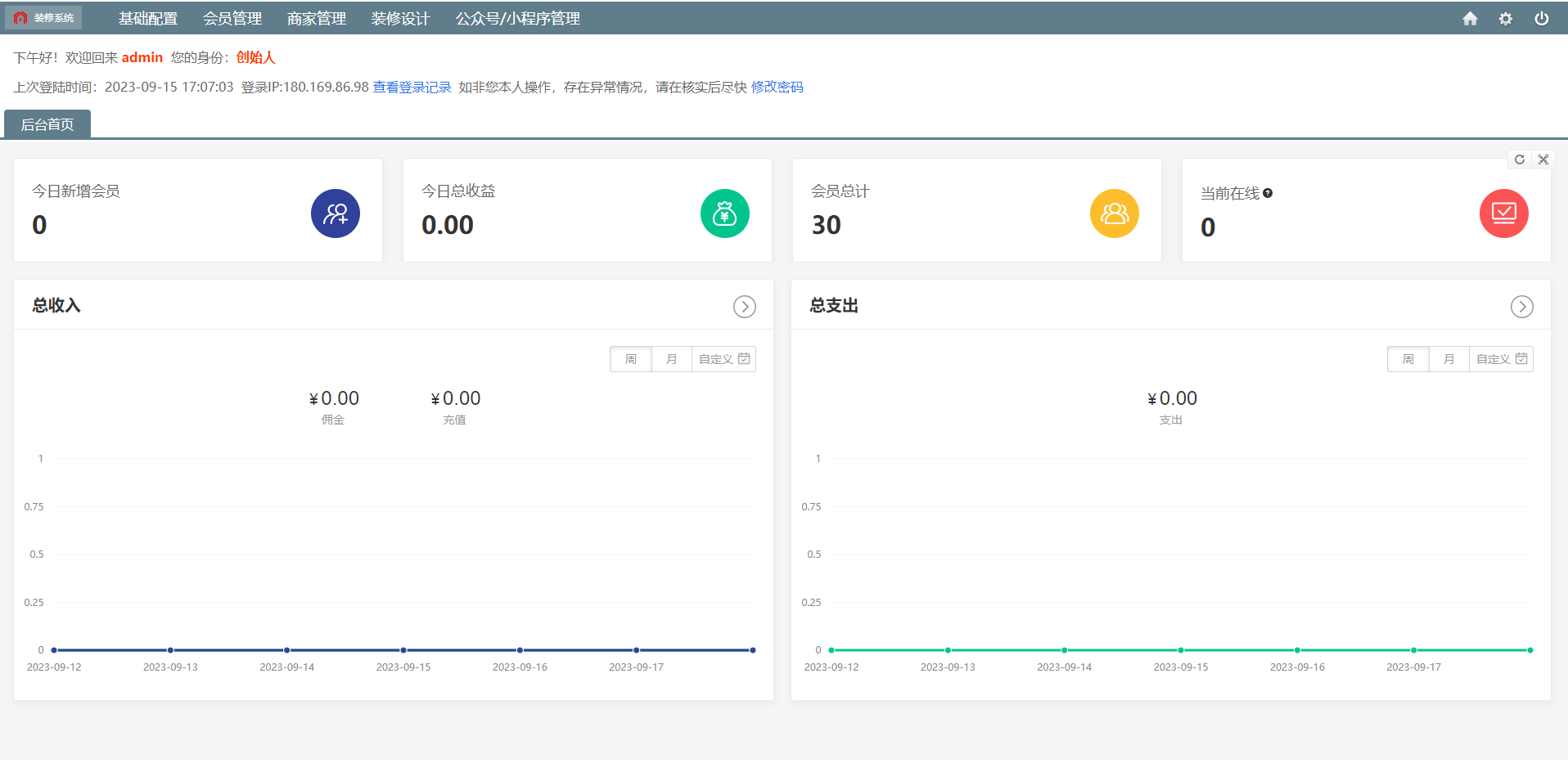This screenshot has width=1568, height=768.
Task: Select 周 range in 总收入 chart
Action: [631, 359]
